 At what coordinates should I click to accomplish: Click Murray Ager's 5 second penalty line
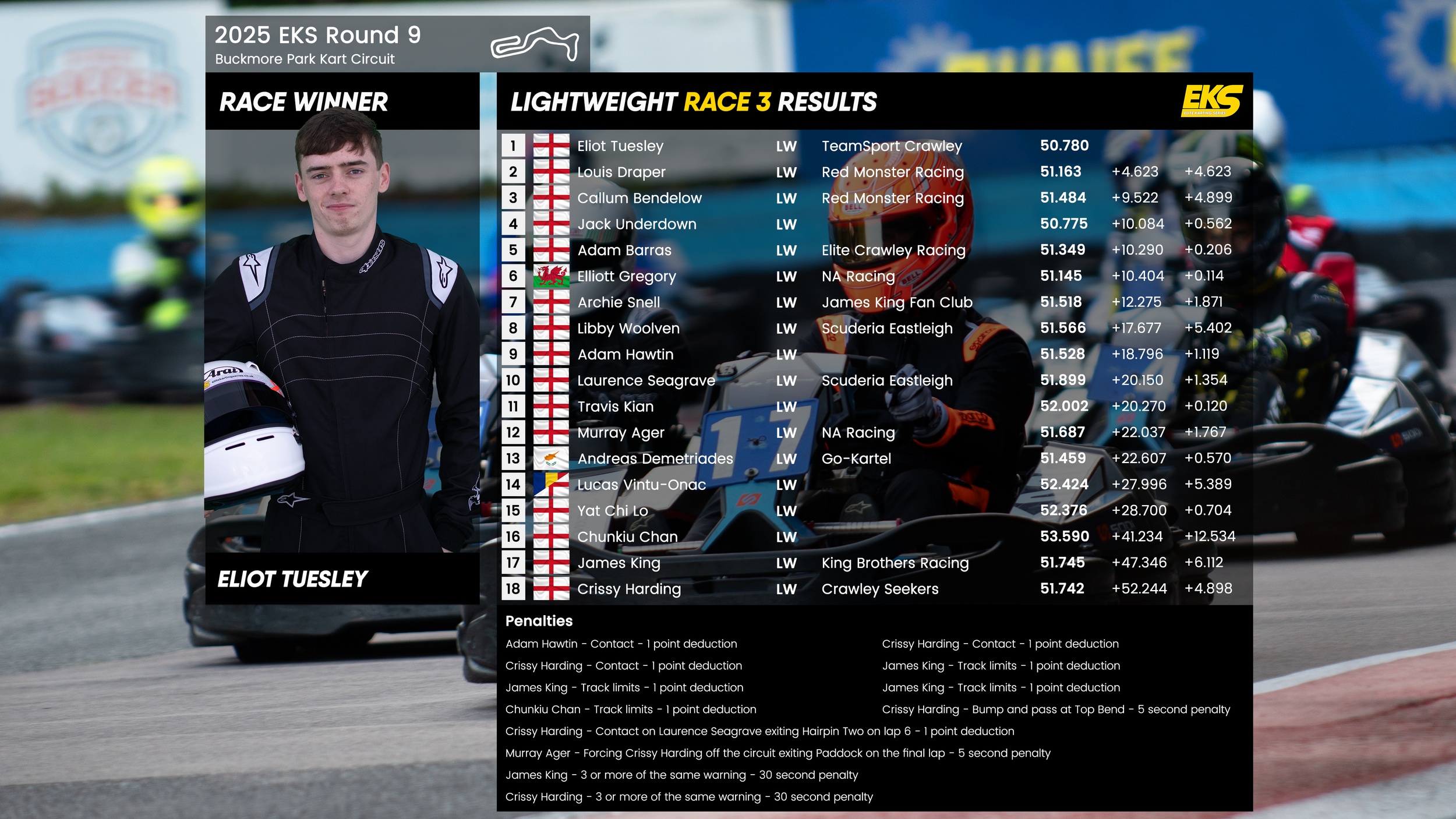pos(778,753)
